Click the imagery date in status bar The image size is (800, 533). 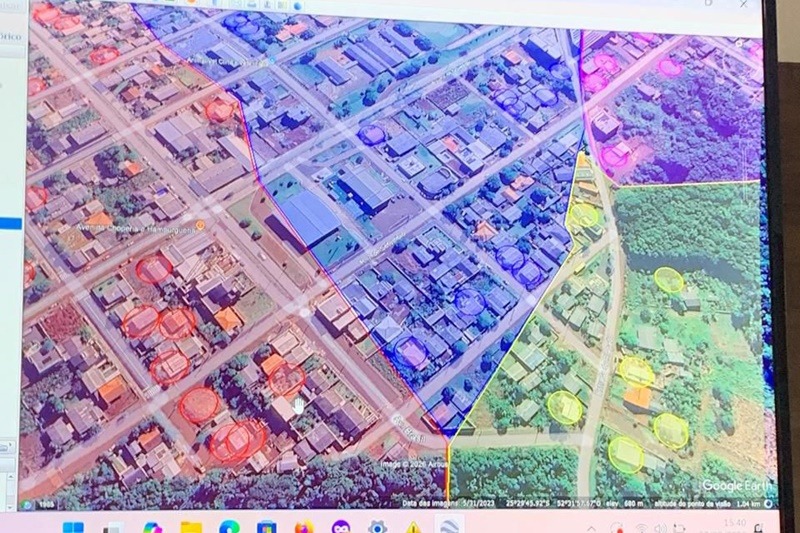[x=447, y=502]
